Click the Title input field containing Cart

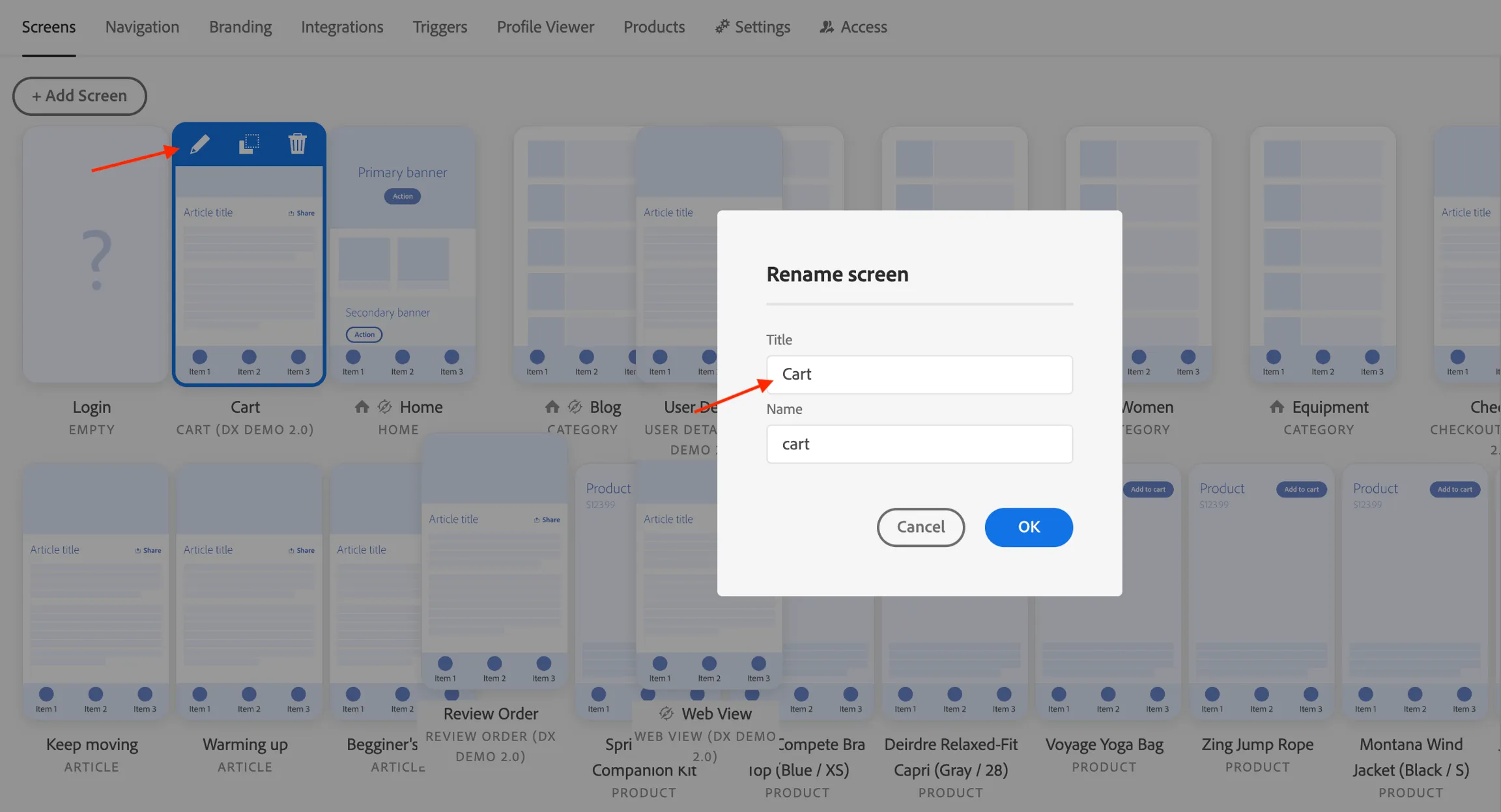(919, 374)
